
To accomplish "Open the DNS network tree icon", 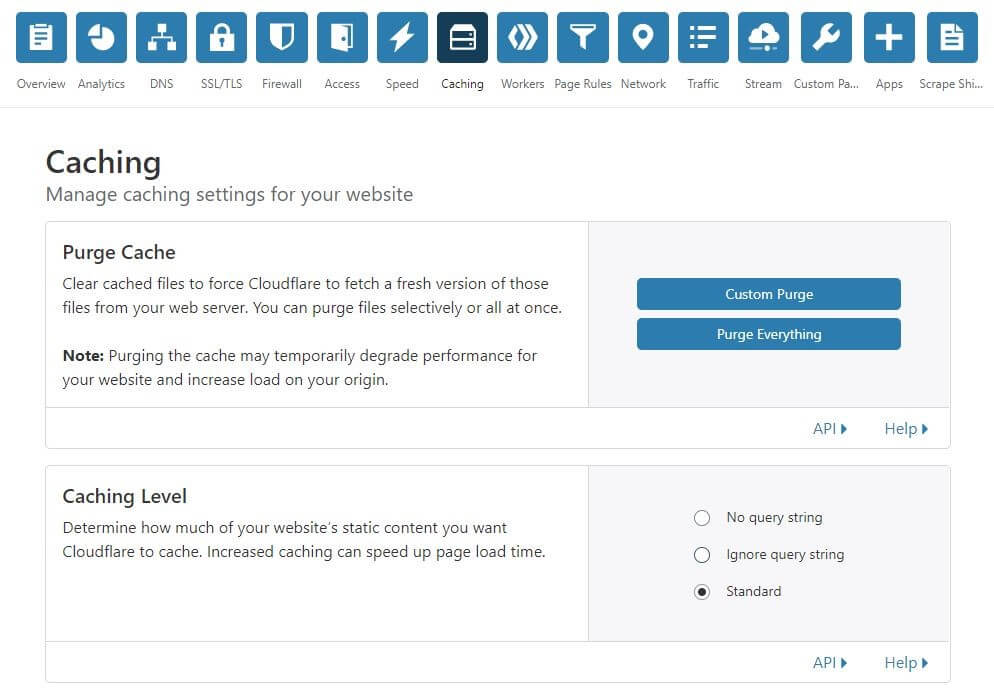I will pos(161,38).
